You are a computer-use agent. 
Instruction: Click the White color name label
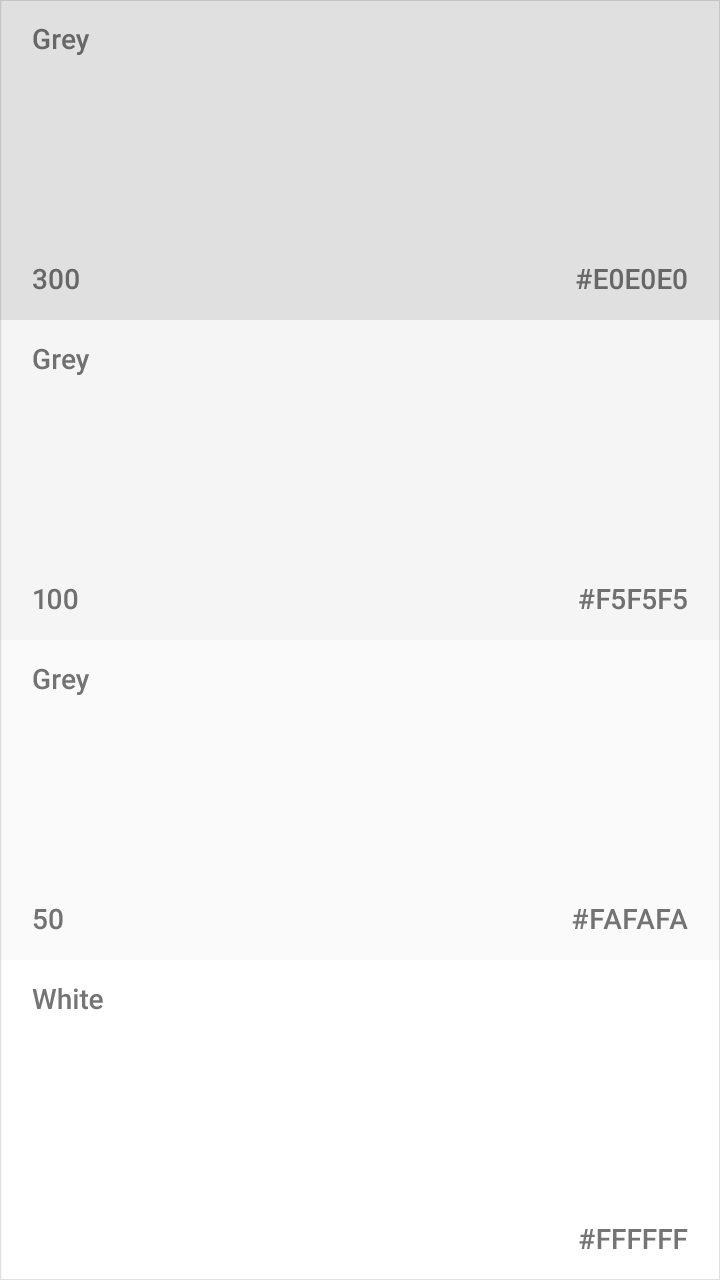pos(68,1000)
